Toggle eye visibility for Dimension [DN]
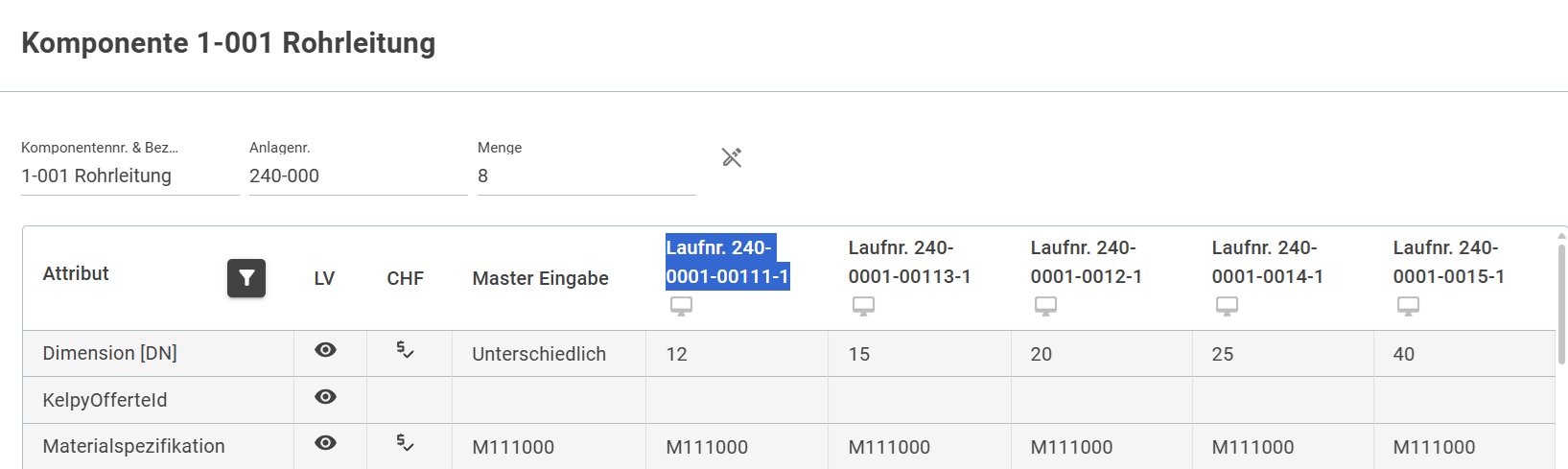Screen dimensions: 1568x469 (x=325, y=350)
